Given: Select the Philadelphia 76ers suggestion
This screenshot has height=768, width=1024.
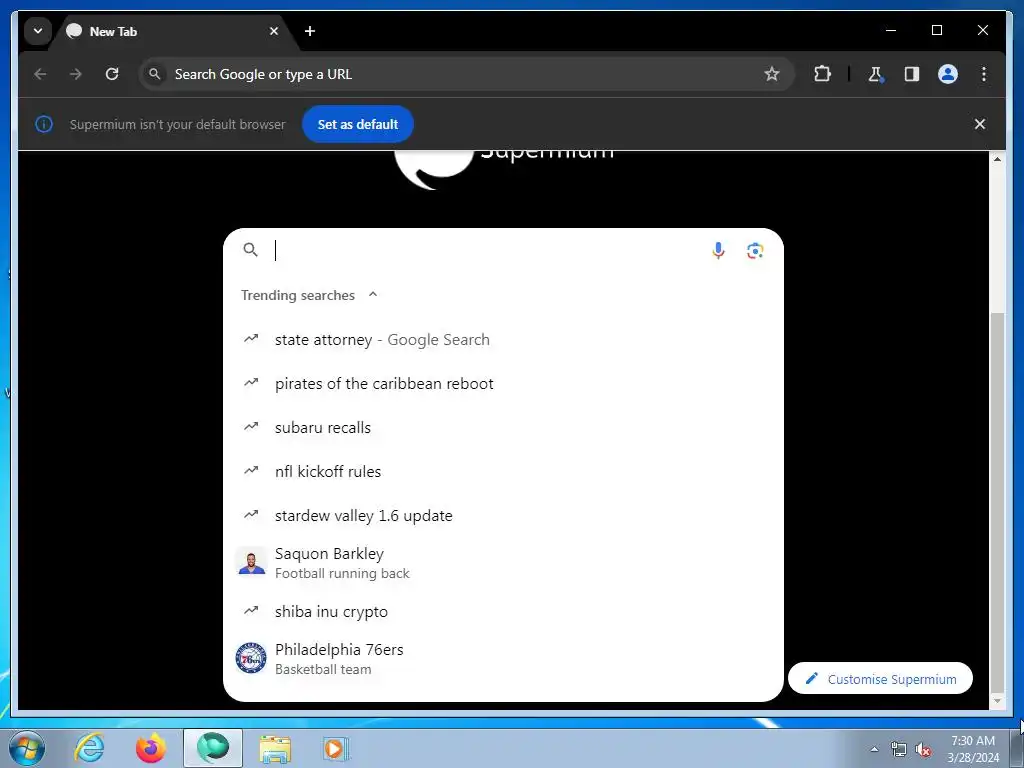Looking at the screenshot, I should click(x=503, y=659).
